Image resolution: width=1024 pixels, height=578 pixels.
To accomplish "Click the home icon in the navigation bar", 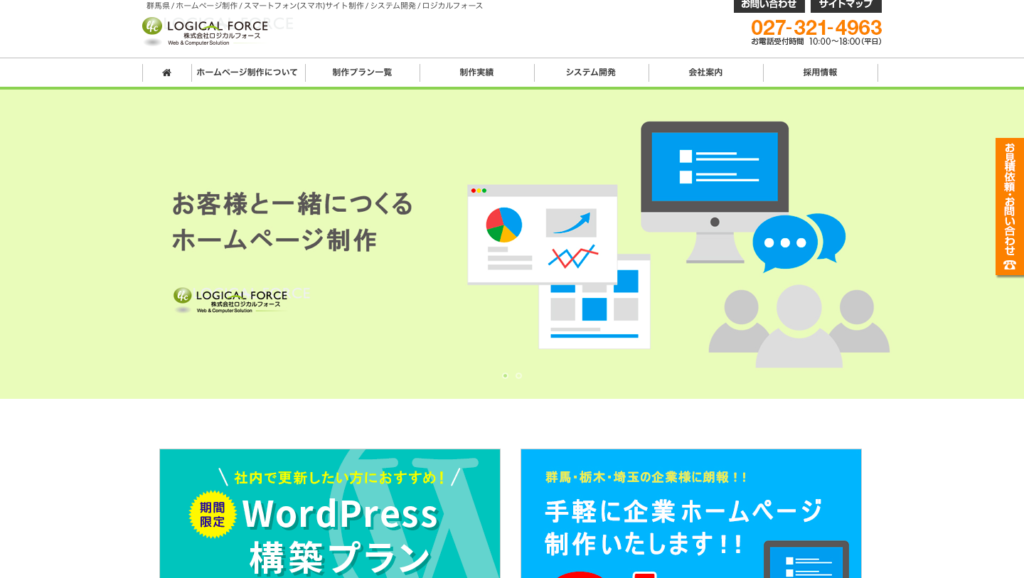I will 166,71.
